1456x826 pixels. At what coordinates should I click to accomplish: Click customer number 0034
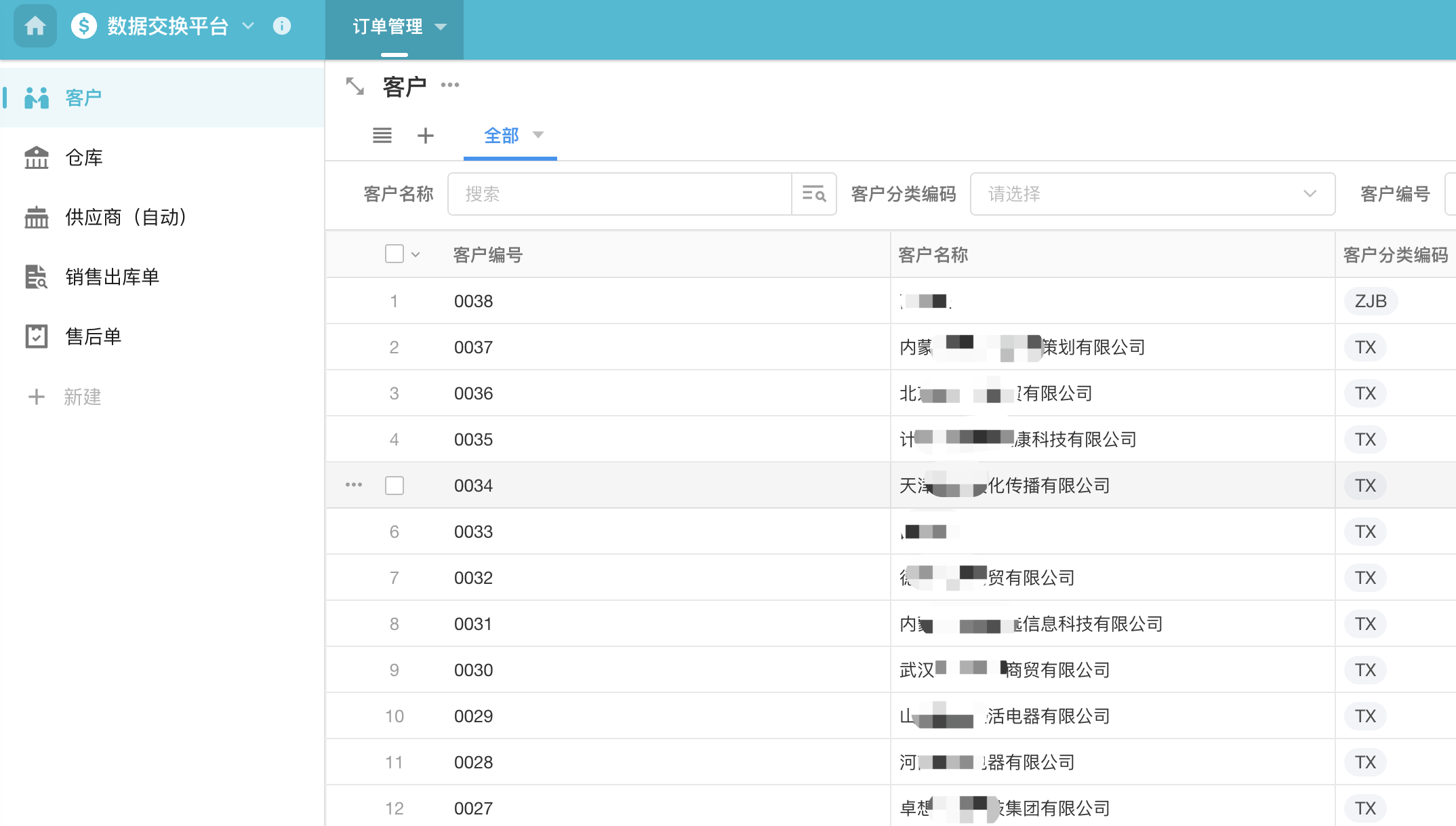coord(473,486)
